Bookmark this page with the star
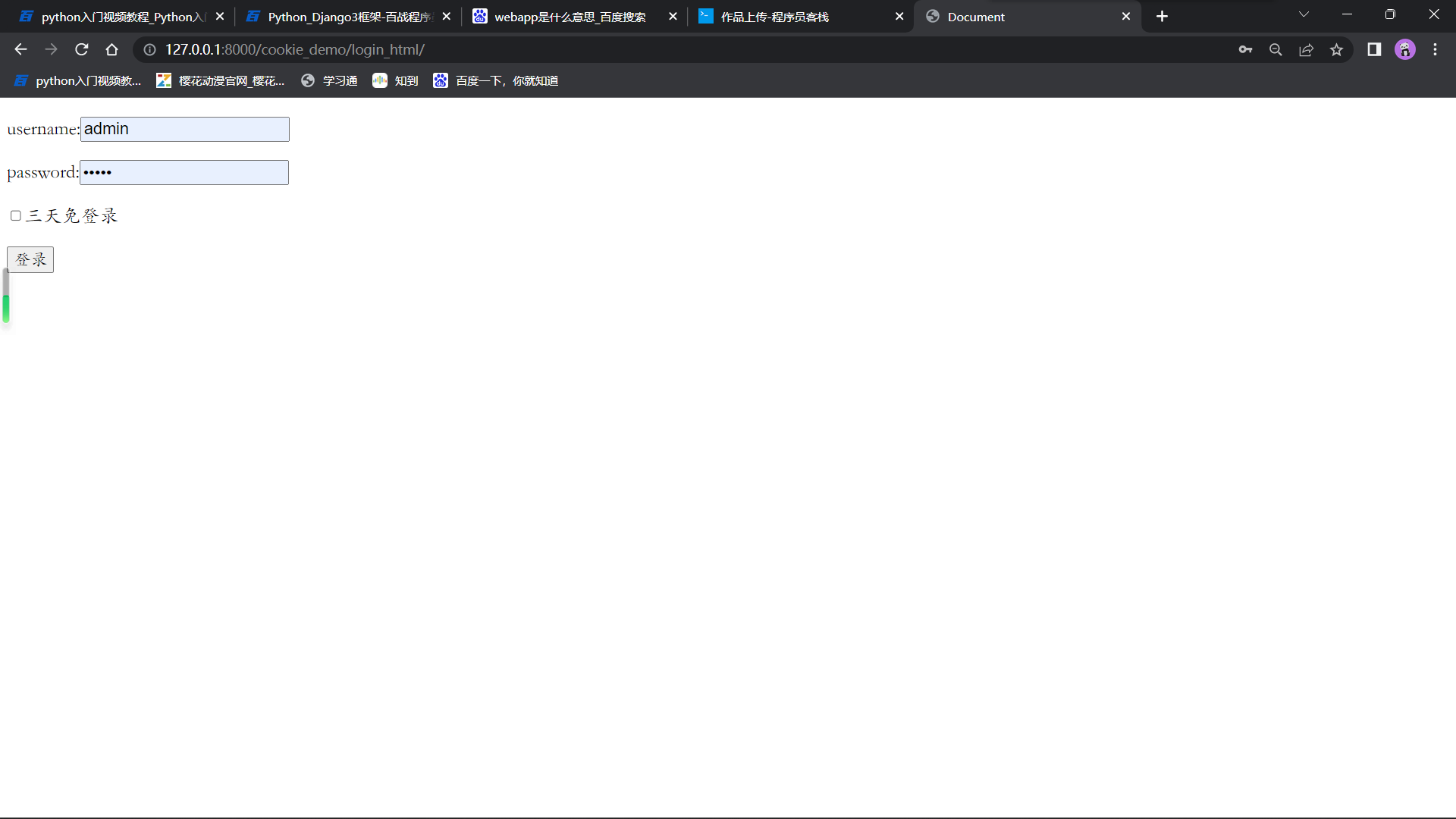The image size is (1456, 819). click(1336, 49)
